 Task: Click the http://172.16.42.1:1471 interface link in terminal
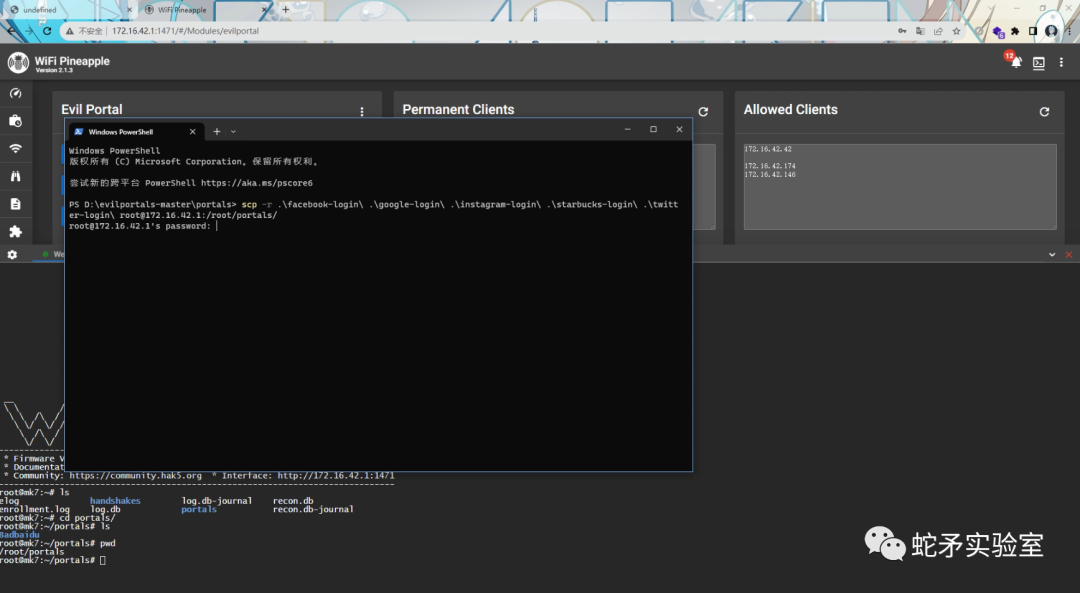[336, 475]
